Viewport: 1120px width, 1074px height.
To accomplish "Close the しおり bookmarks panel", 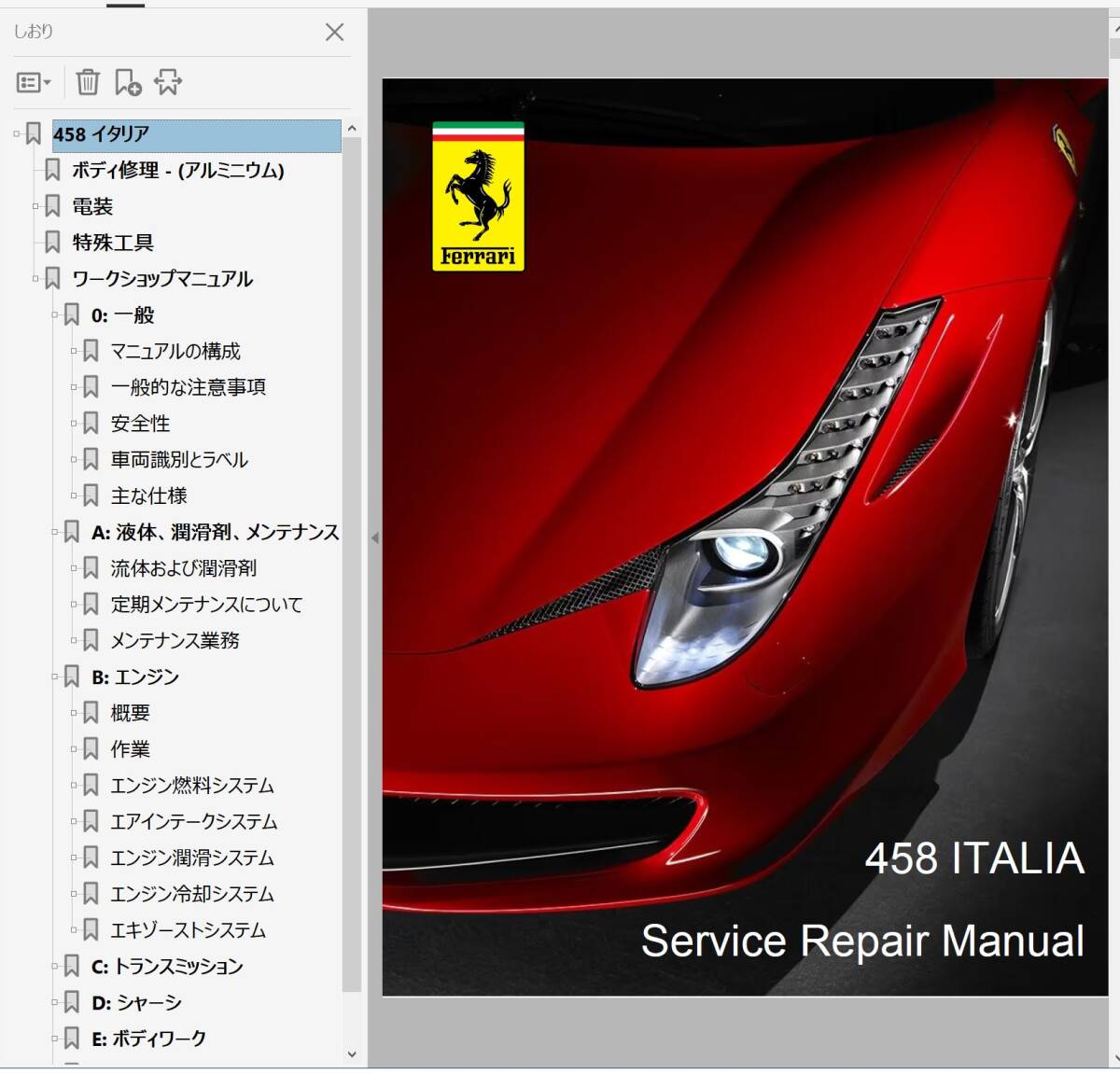I will pos(334,32).
